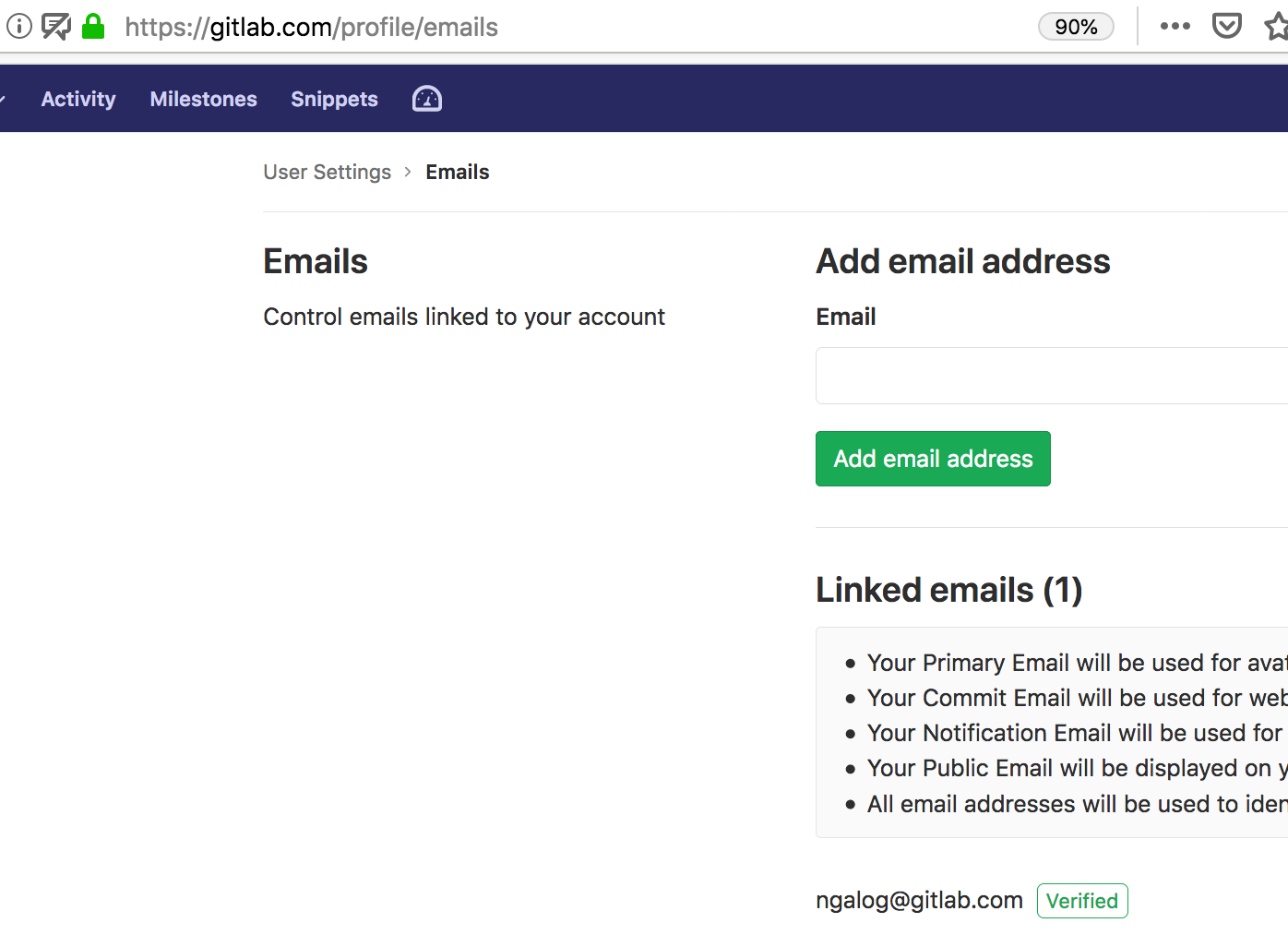The image size is (1288, 947).
Task: Click the gitlab.com URL in address bar
Action: click(x=311, y=28)
